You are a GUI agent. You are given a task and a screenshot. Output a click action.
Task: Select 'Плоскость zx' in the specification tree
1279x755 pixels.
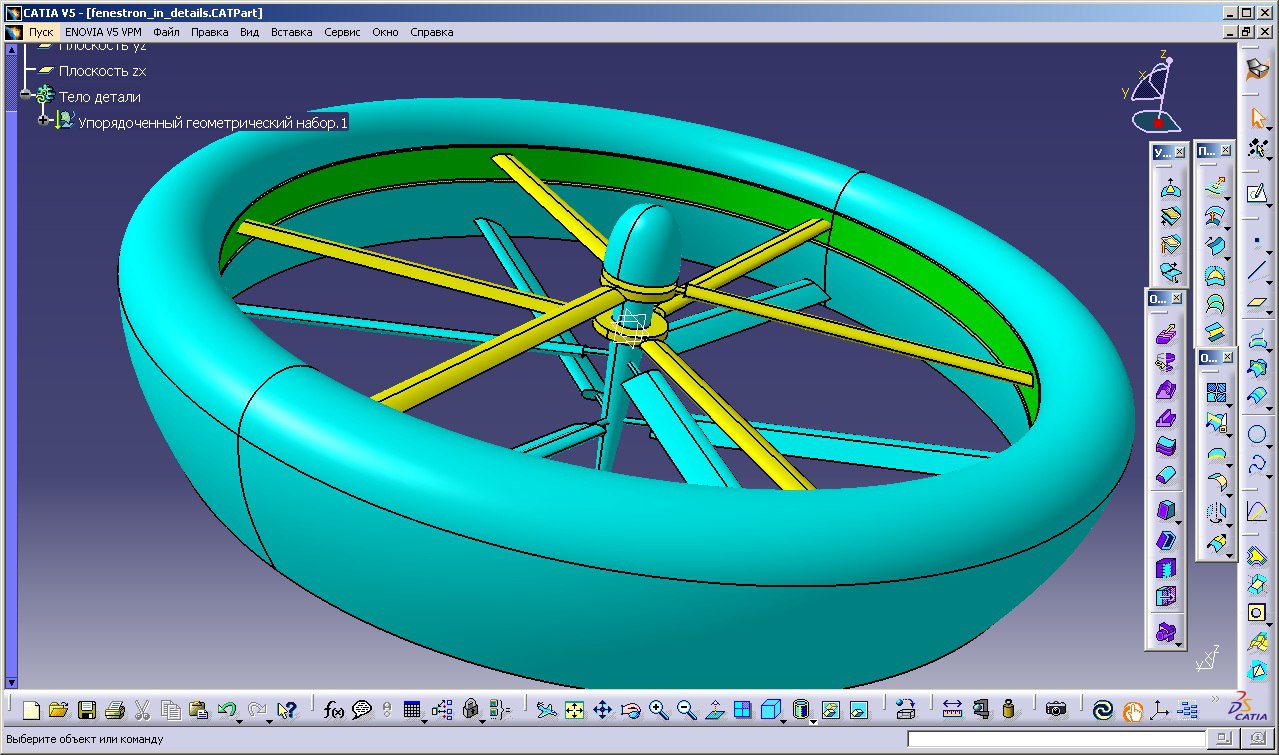pos(102,71)
